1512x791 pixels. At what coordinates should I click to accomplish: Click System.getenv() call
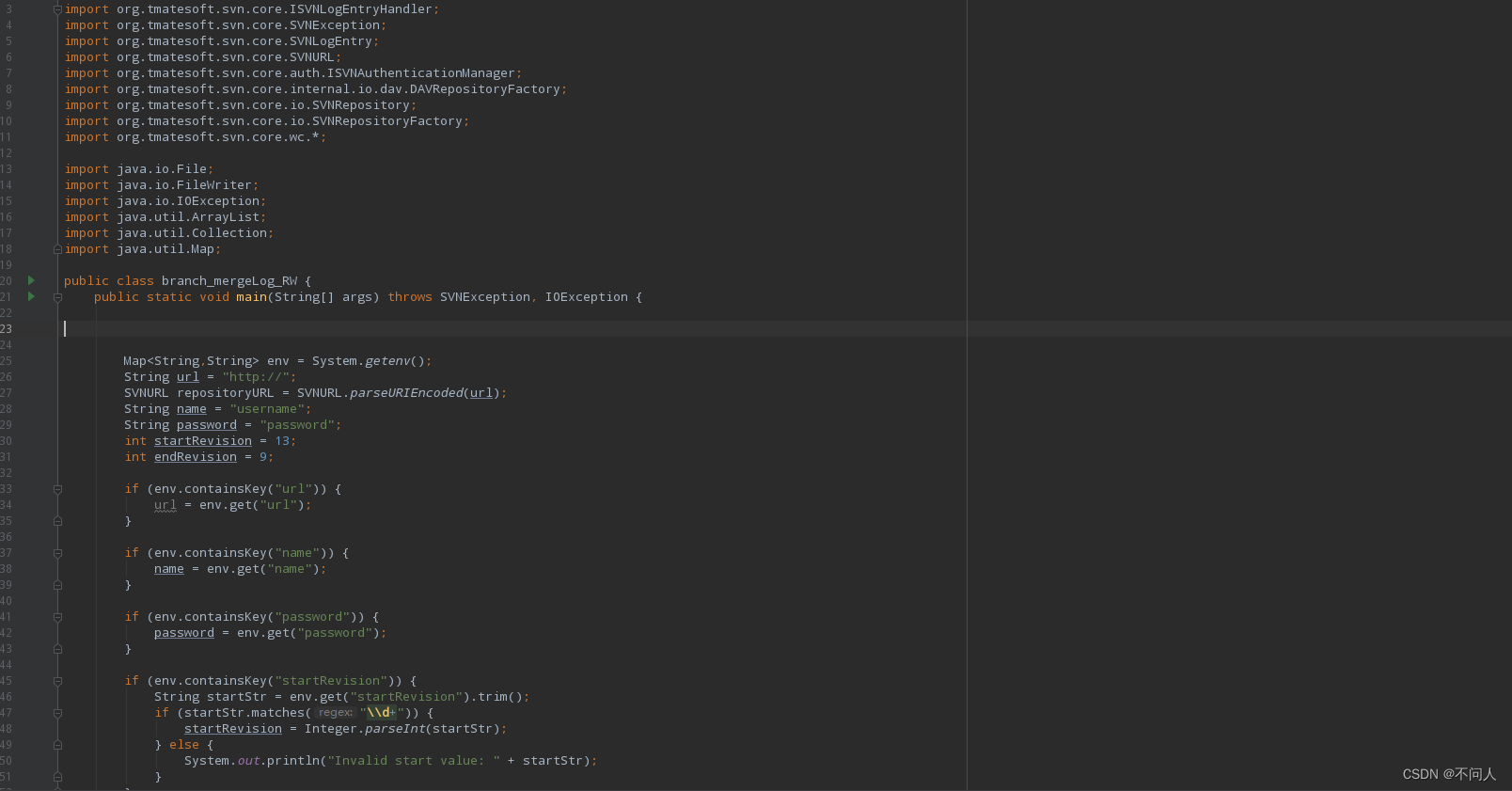[x=368, y=361]
